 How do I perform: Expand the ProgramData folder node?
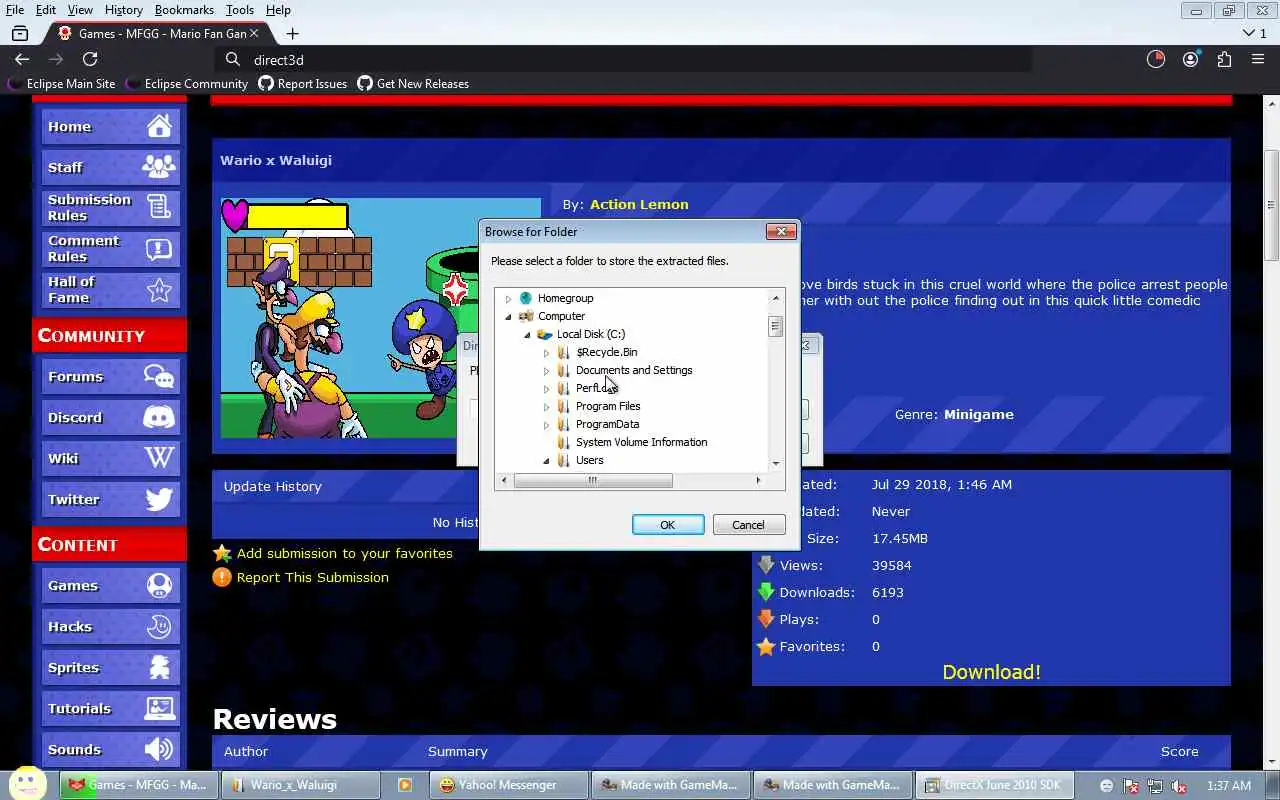tap(546, 424)
